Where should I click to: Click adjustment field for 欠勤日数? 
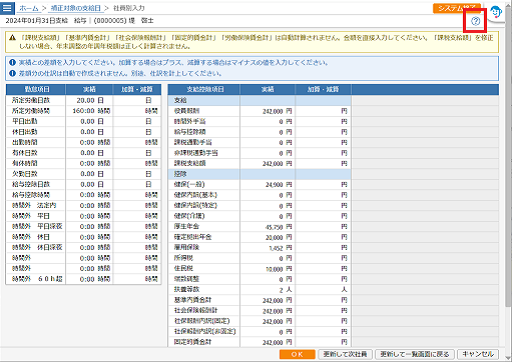pyautogui.click(x=137, y=174)
